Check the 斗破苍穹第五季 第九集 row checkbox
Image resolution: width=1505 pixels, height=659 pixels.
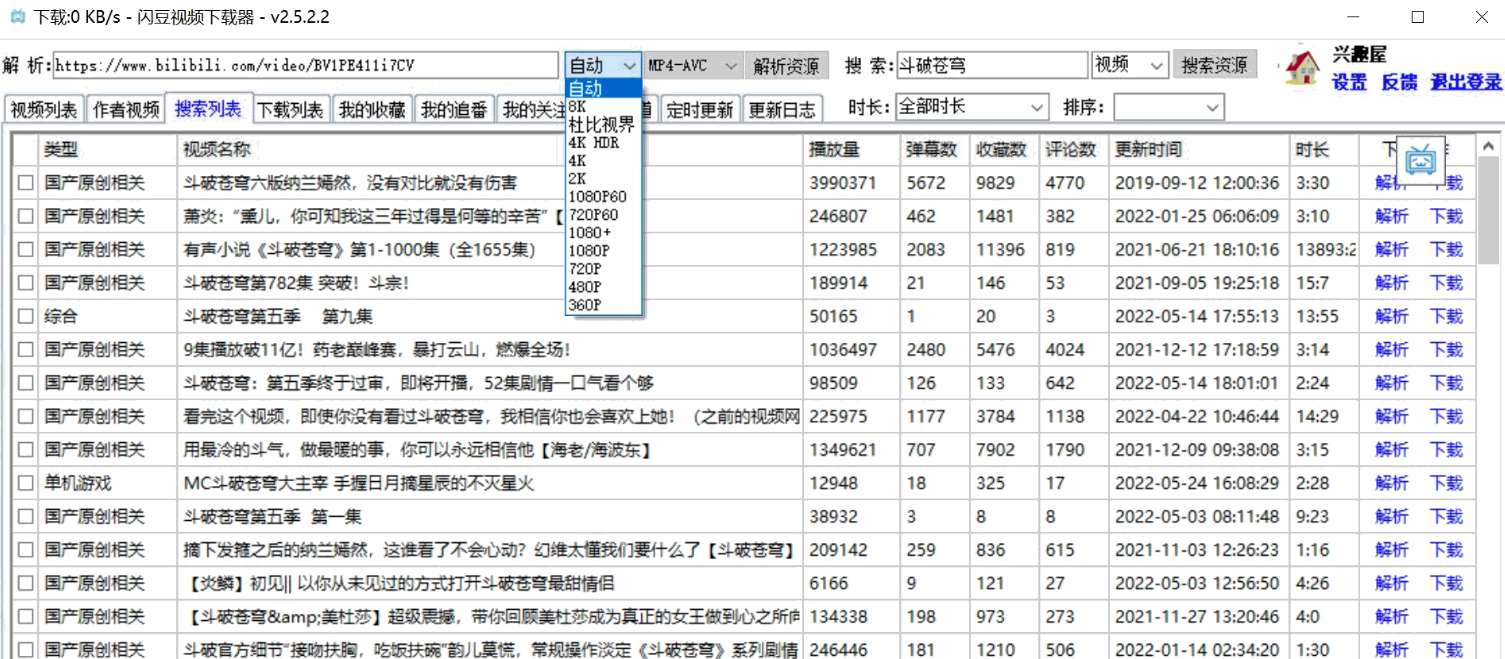click(x=25, y=317)
